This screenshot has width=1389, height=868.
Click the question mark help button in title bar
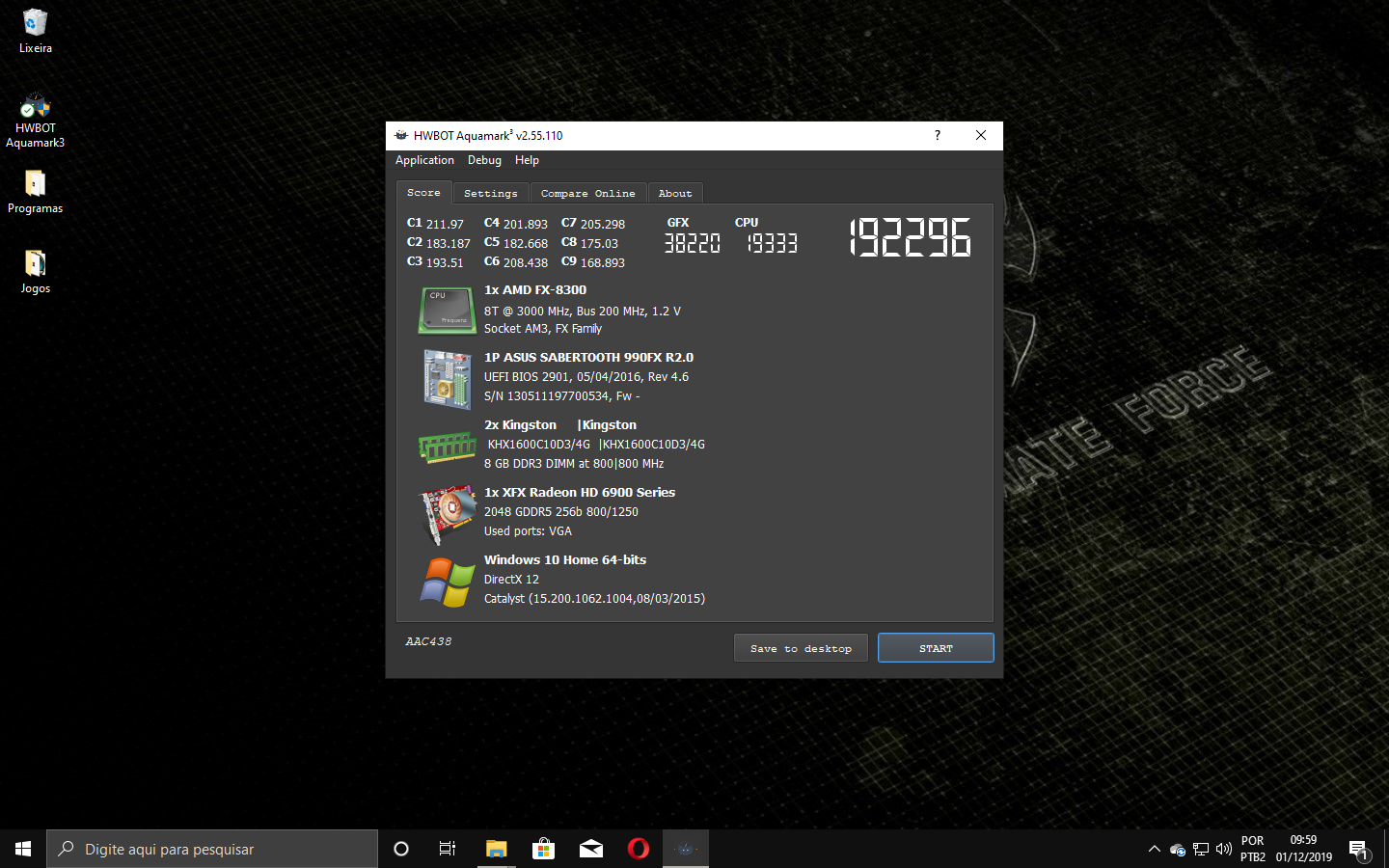[x=938, y=135]
